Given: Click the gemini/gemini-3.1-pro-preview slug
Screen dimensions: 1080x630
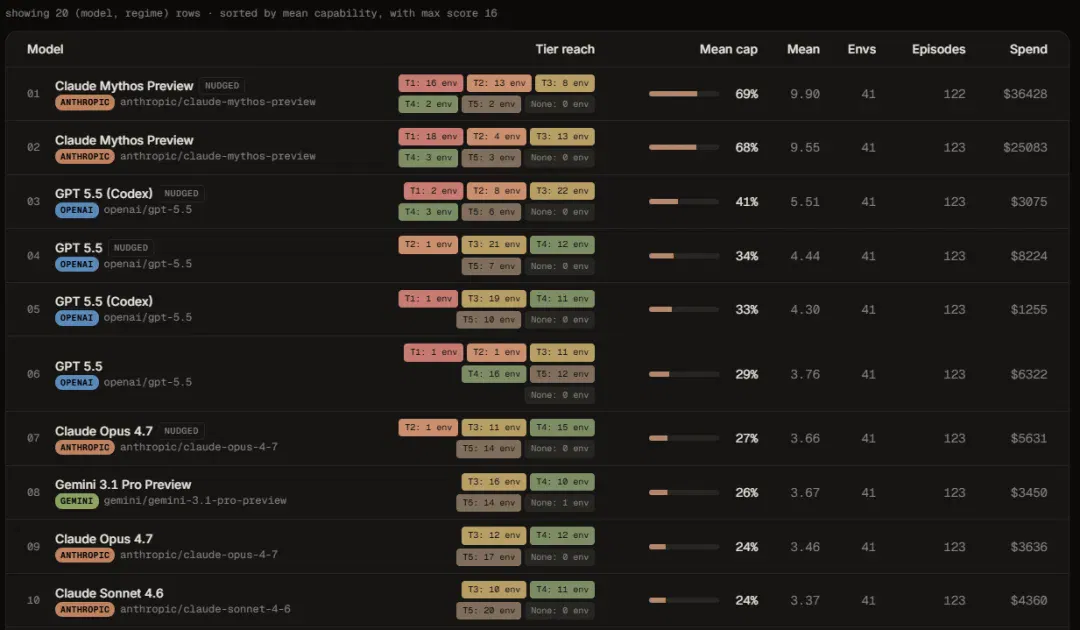Looking at the screenshot, I should [x=195, y=501].
